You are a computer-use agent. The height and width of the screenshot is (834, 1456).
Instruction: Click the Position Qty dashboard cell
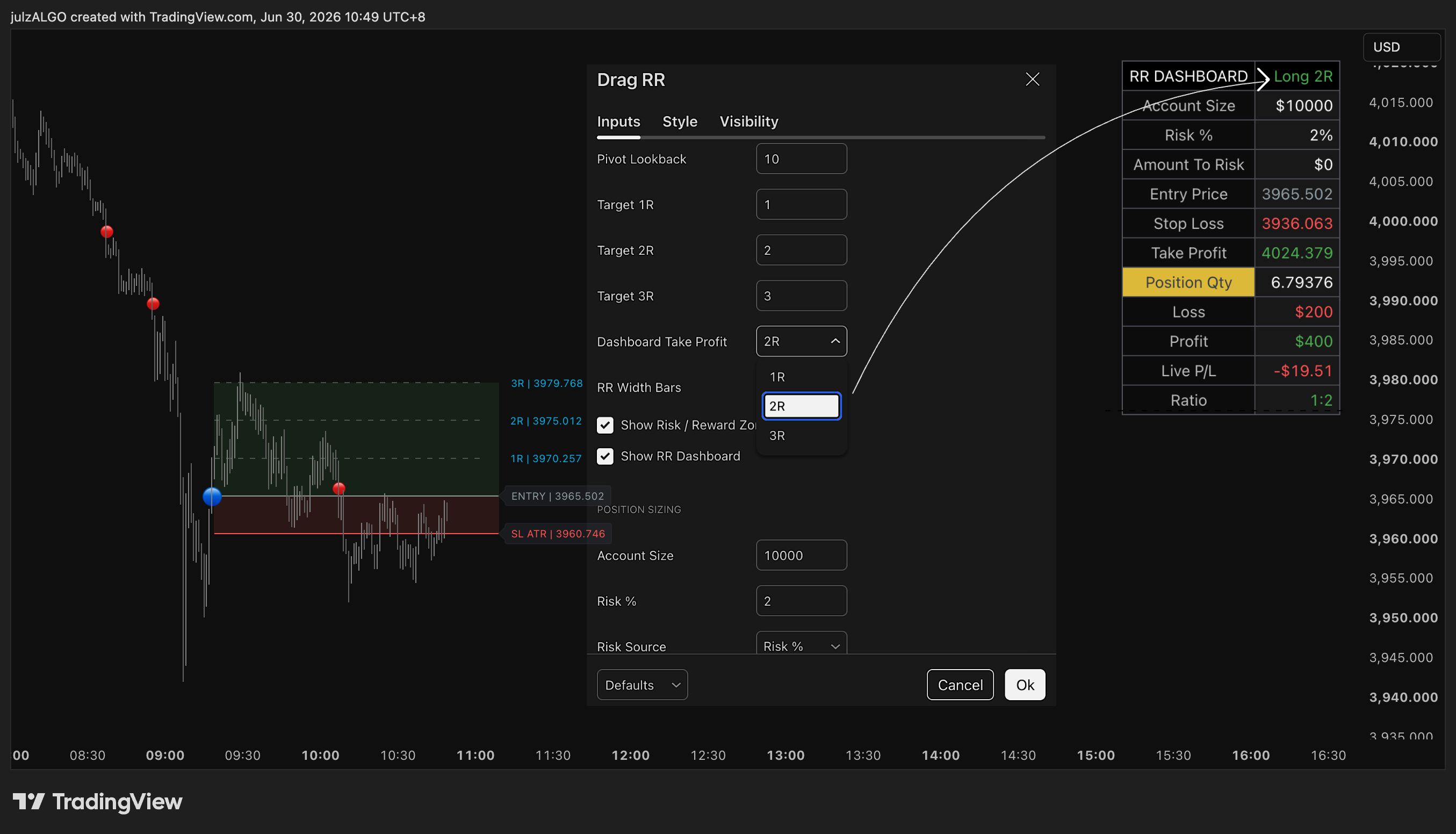tap(1188, 283)
